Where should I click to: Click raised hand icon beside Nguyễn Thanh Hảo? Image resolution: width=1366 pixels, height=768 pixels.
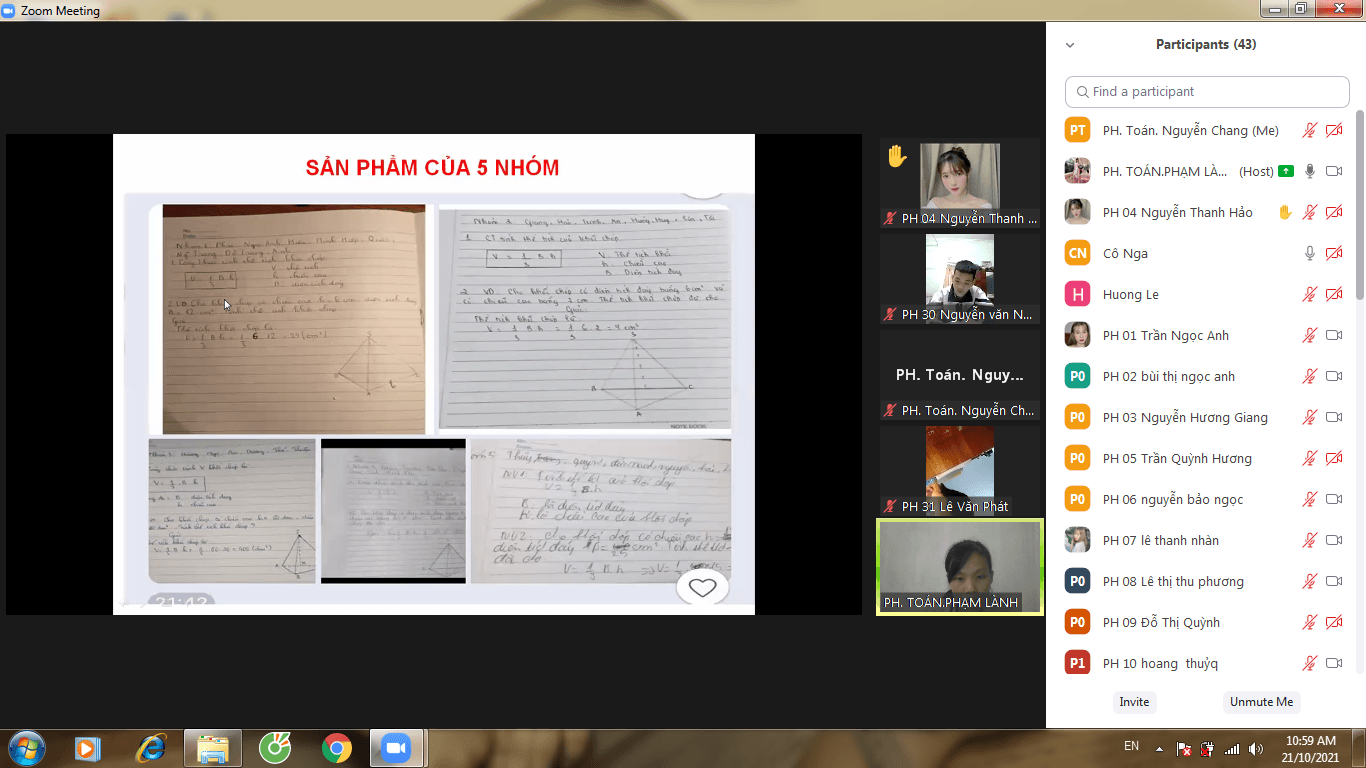(1285, 212)
